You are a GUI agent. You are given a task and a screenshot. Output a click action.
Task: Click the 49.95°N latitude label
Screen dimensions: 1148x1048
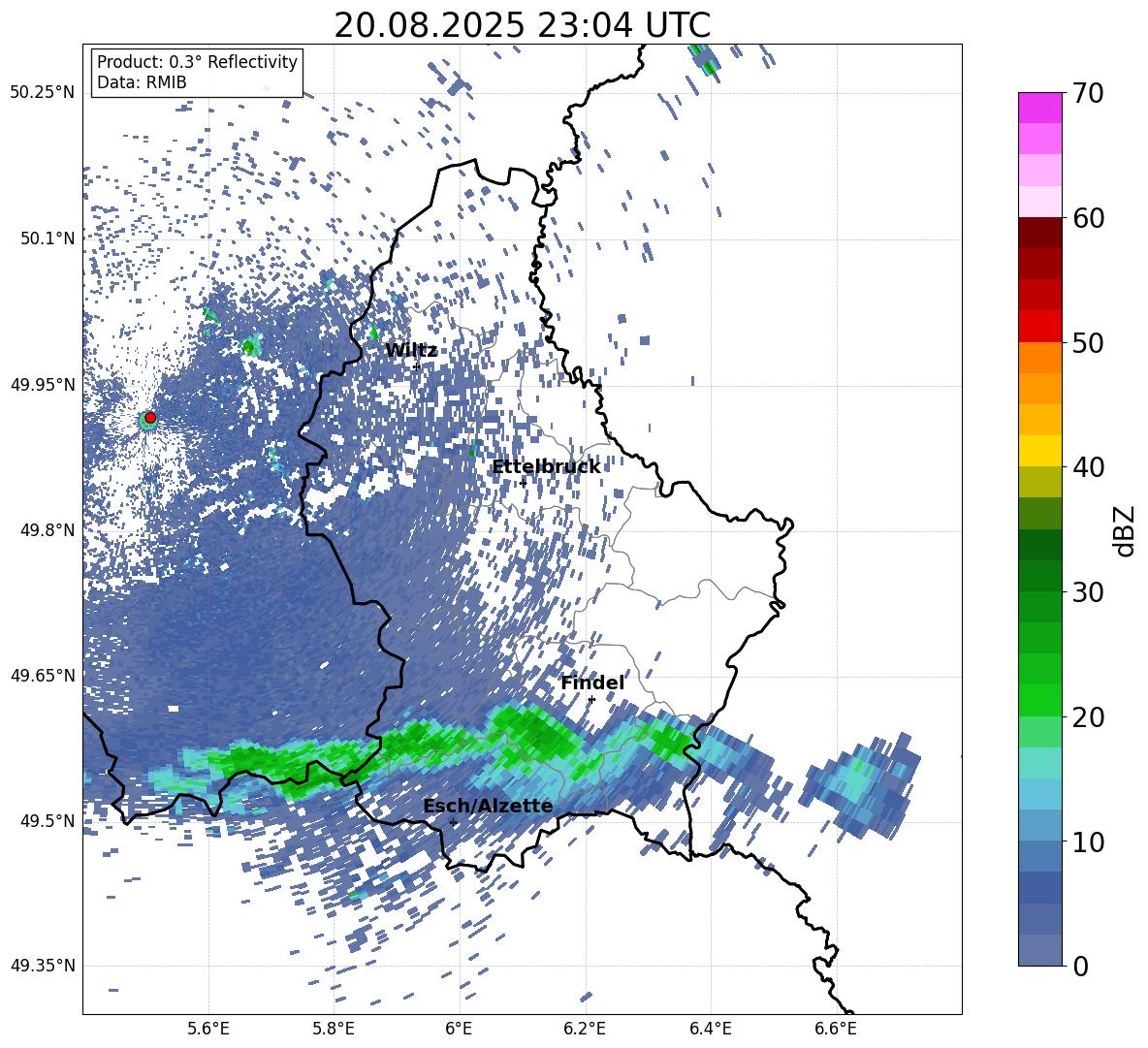tap(43, 384)
